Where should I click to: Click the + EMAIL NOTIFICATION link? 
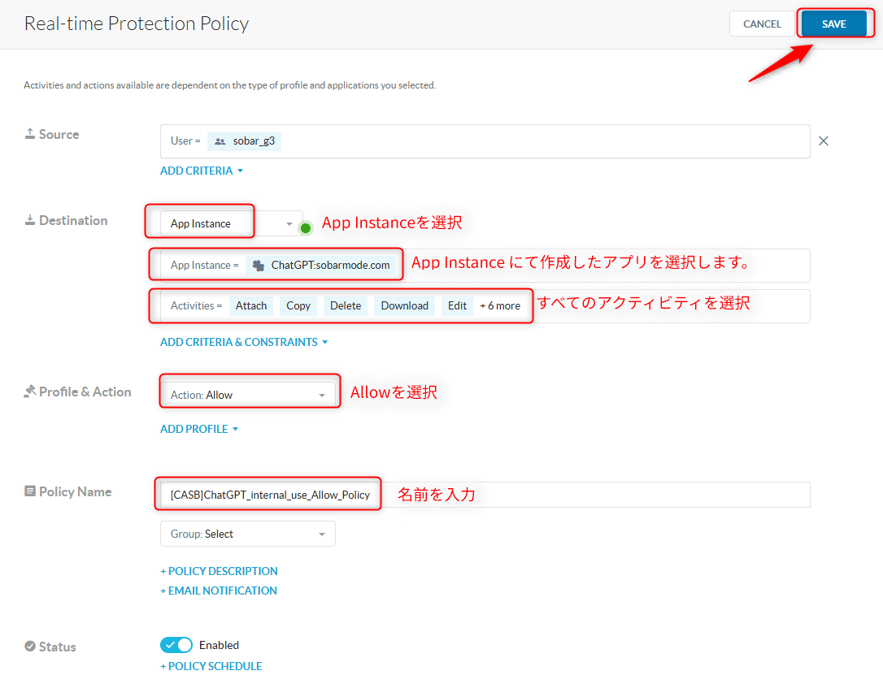(219, 591)
